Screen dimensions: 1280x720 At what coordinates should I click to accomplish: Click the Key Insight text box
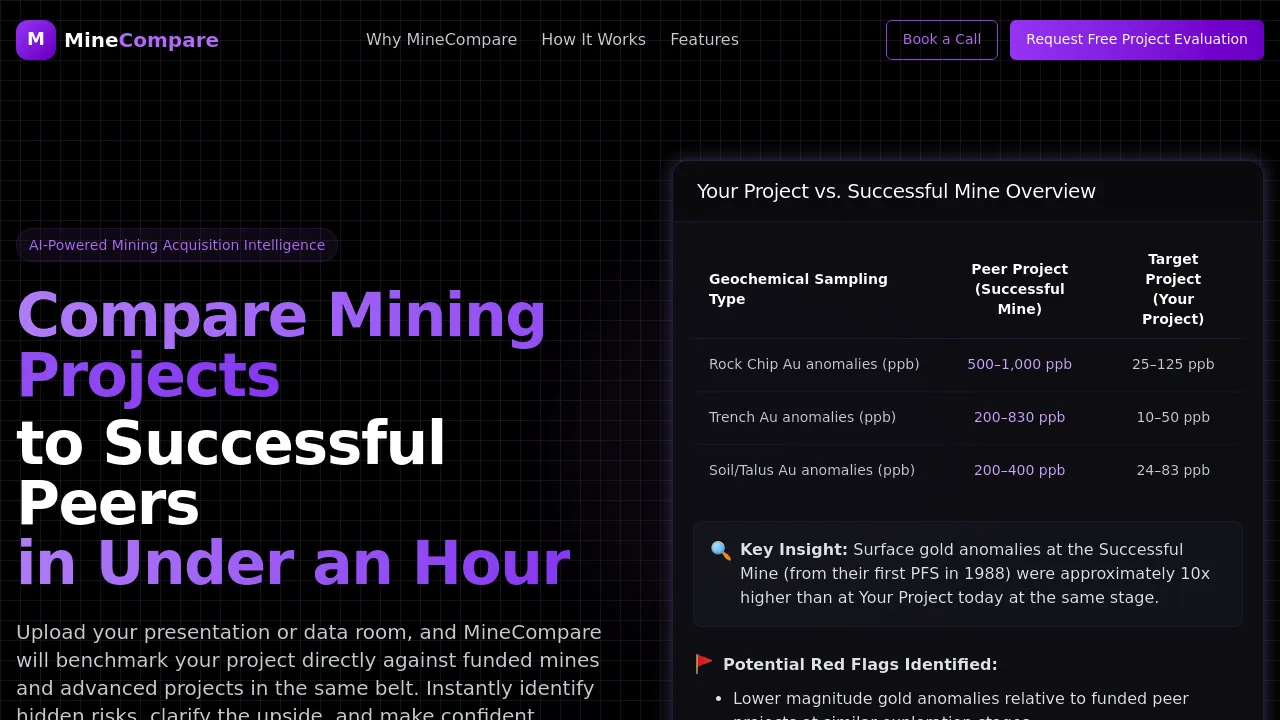[968, 574]
